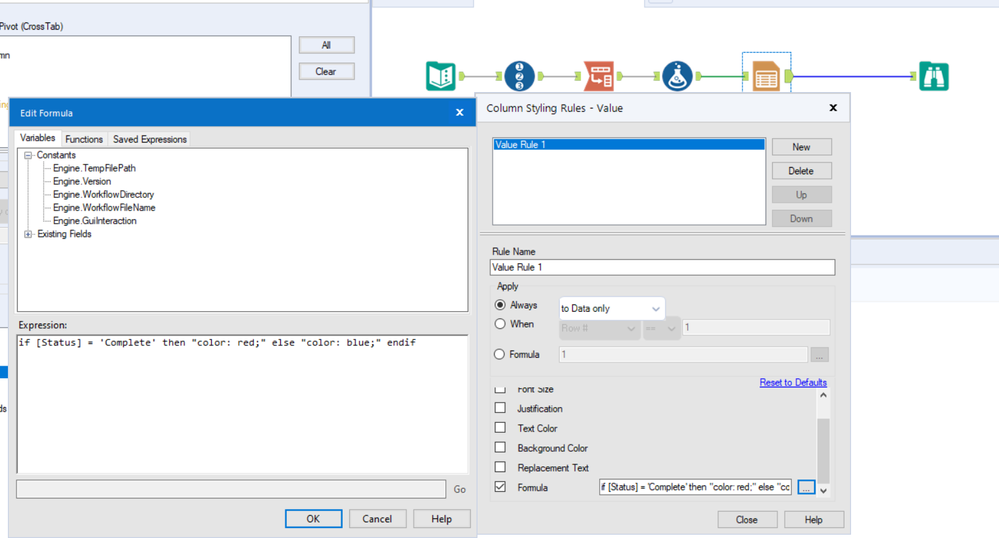The height and width of the screenshot is (538, 999).
Task: Open the == operator dropdown
Action: (661, 328)
